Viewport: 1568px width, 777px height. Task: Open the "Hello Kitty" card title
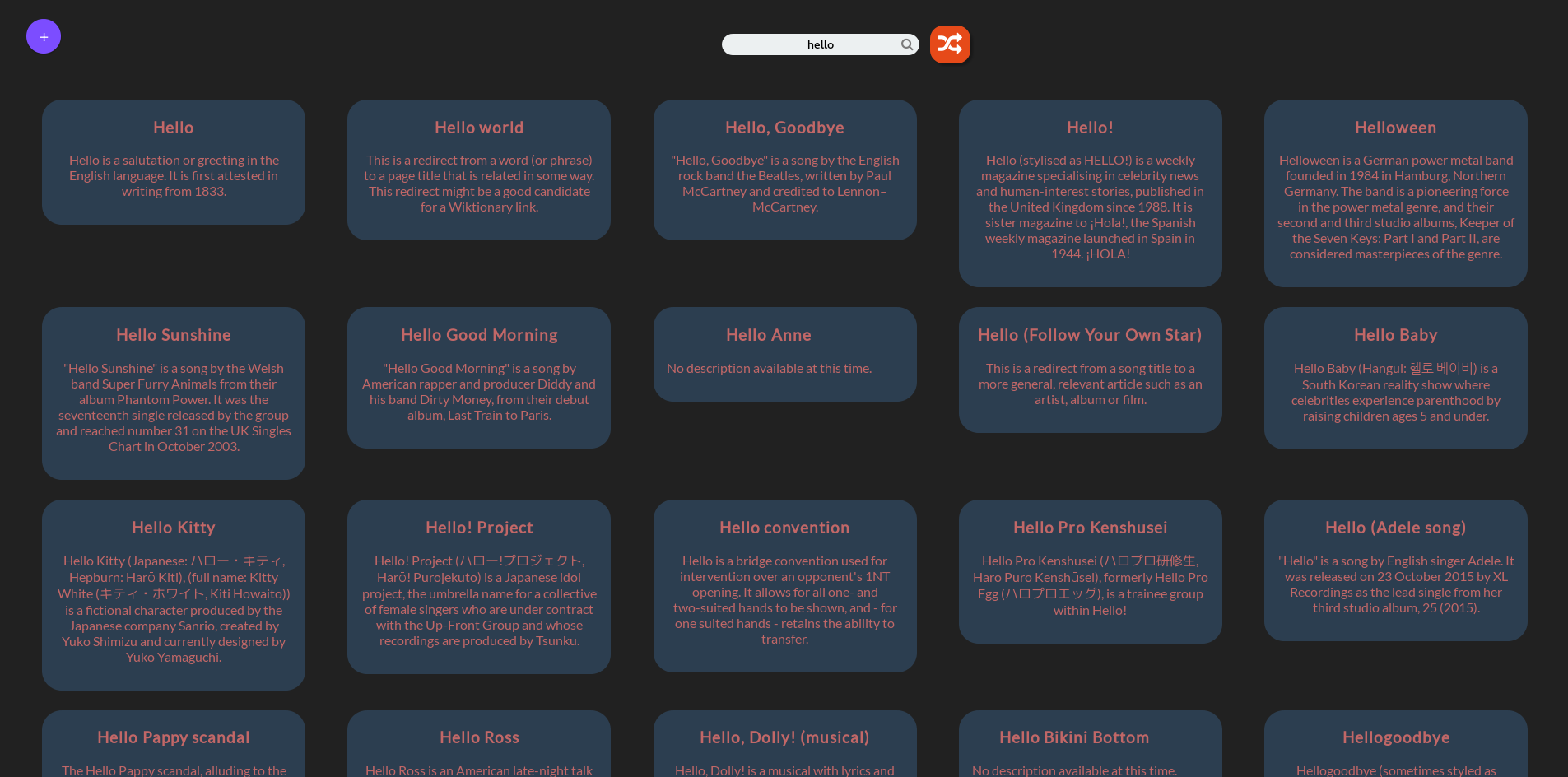click(x=174, y=528)
